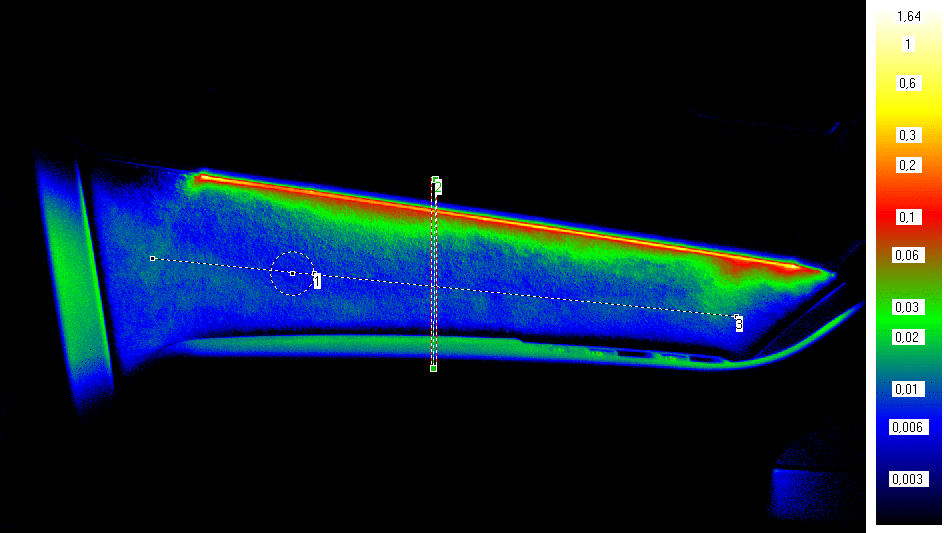
Task: Click the 0,06 scale label
Action: [x=908, y=255]
